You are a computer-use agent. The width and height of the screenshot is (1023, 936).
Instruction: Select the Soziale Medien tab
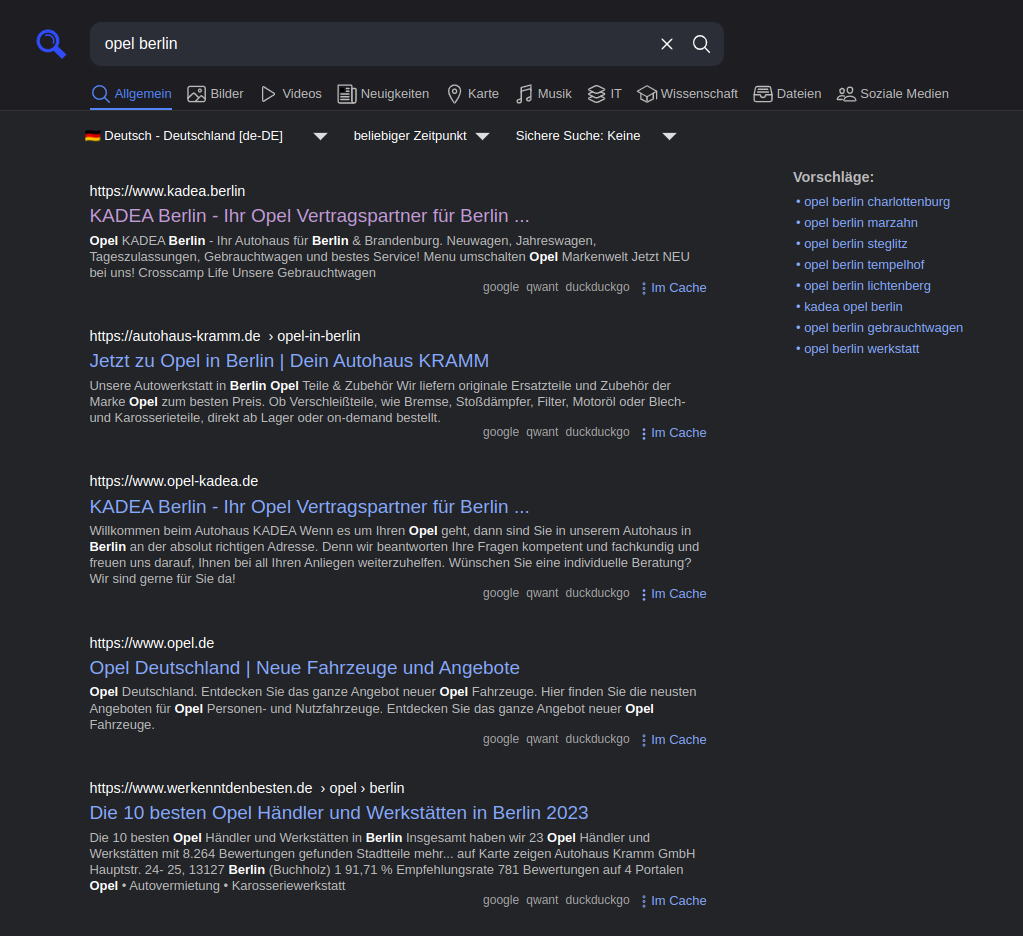893,94
